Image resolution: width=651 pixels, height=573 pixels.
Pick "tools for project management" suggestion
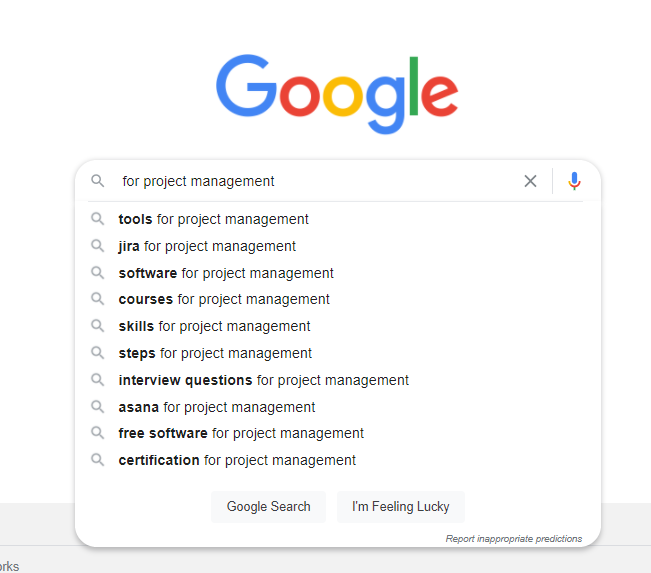click(x=213, y=219)
